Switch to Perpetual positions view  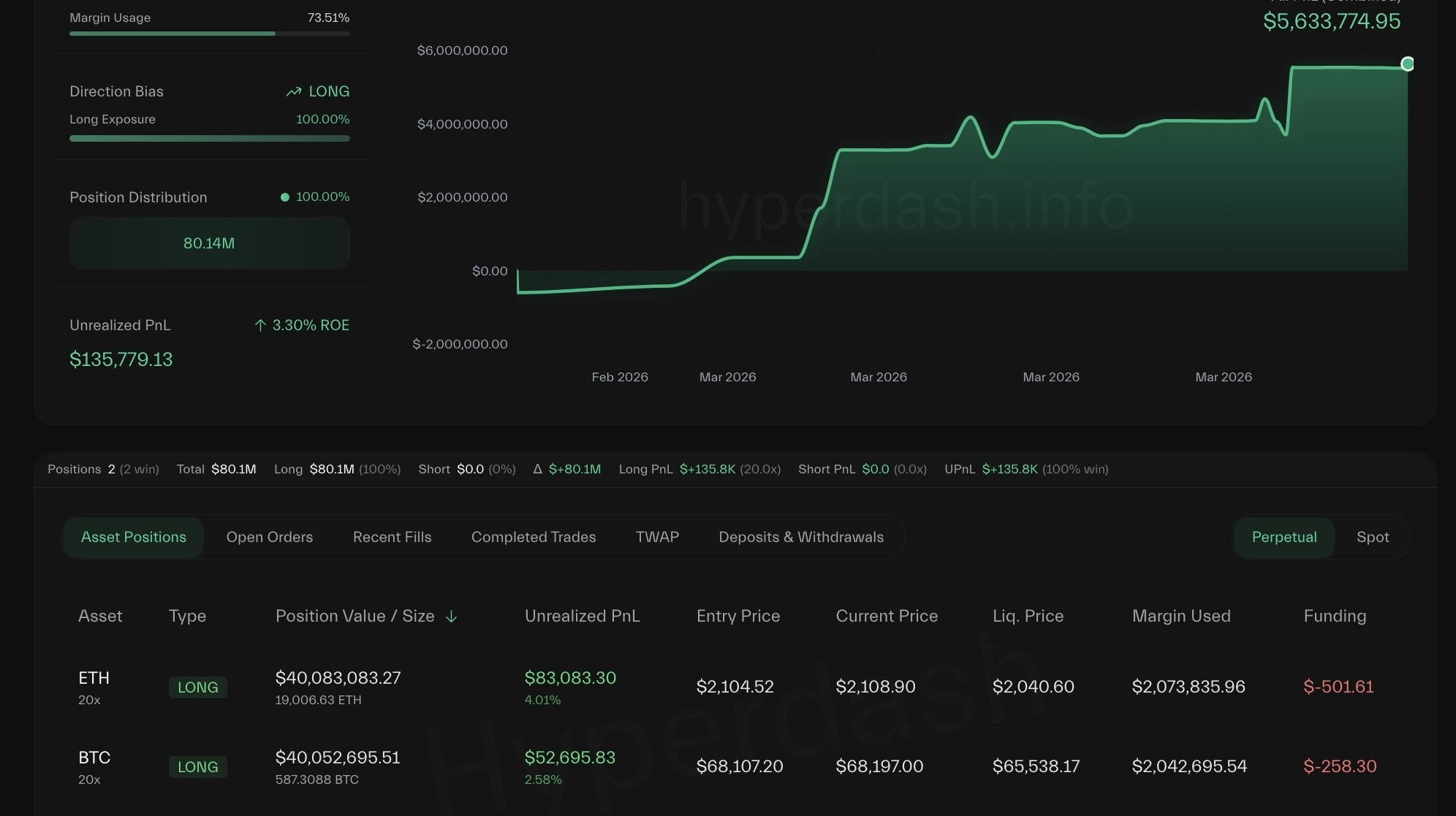[1284, 538]
